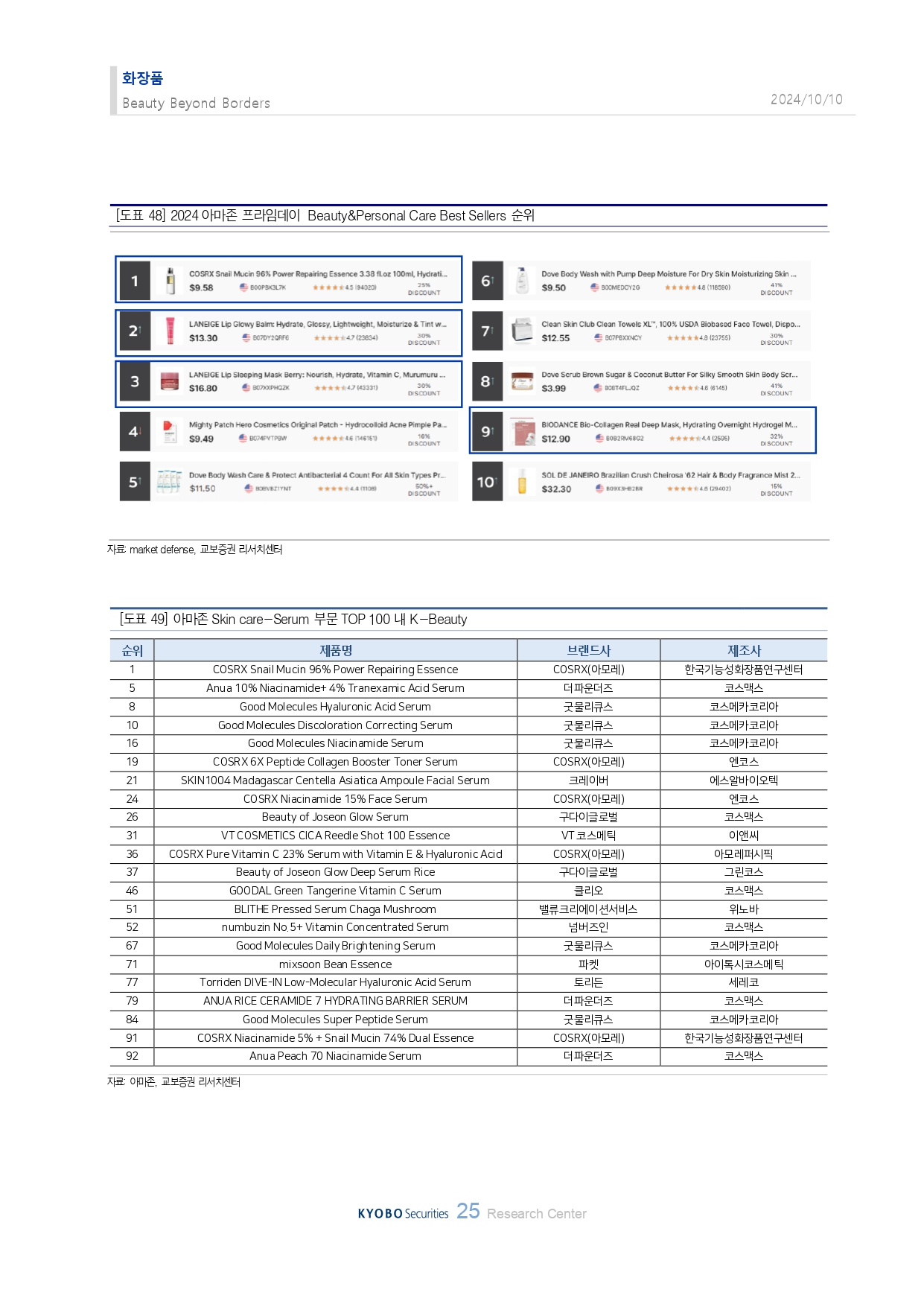This screenshot has width=924, height=1307.
Task: Click the rank 1 badge
Action: point(135,281)
